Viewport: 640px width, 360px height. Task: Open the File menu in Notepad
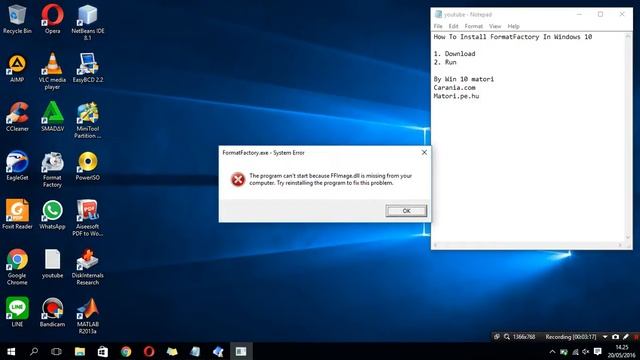[438, 26]
